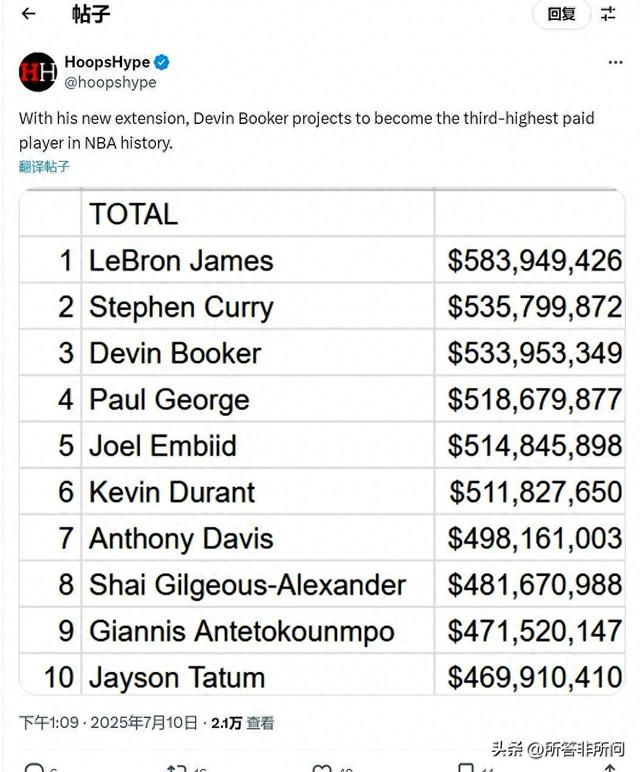This screenshot has height=772, width=640.
Task: Open the @hoopshype handle link
Action: pos(110,82)
